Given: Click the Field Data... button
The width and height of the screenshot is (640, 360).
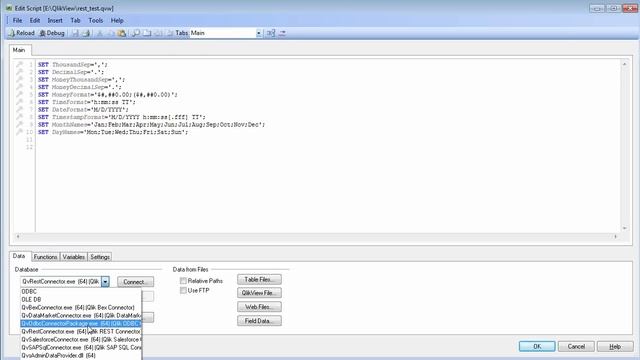Looking at the screenshot, I should [x=259, y=321].
